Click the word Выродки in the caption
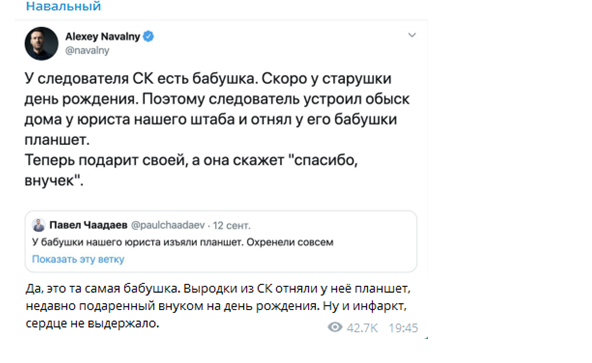Screen dimensions: 592x363 210,289
